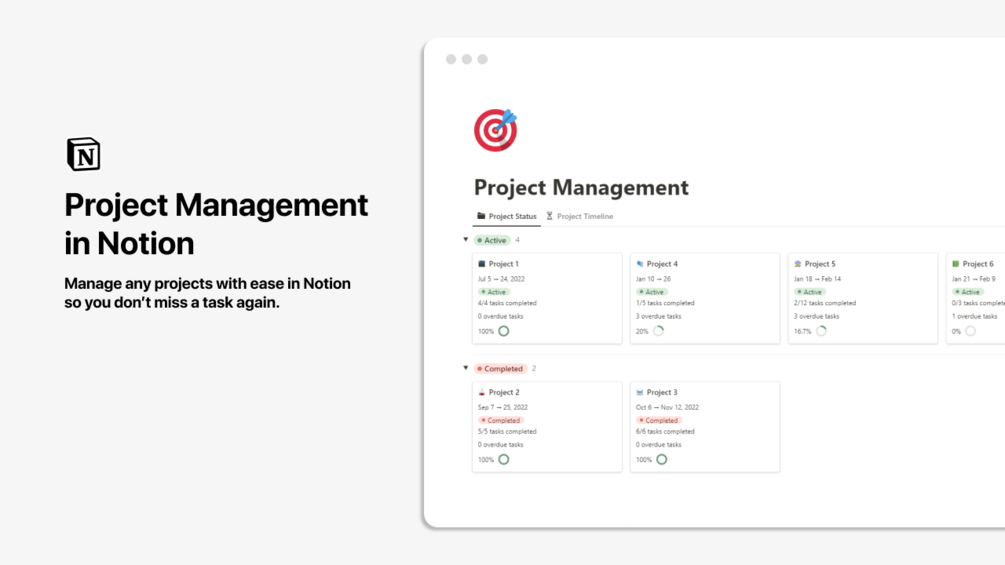
Task: Click the 'Oct 6 → Nov 12, 2022' date
Action: click(667, 407)
